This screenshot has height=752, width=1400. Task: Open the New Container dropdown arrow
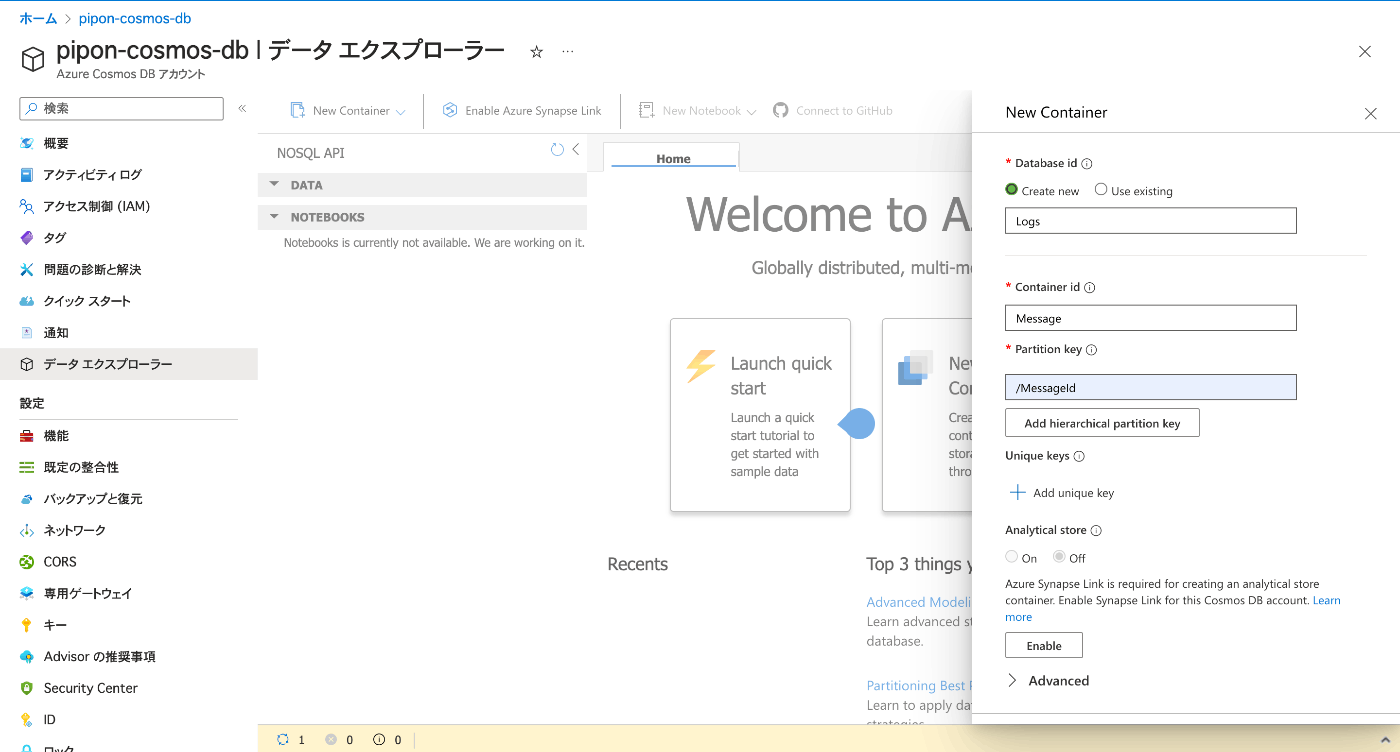point(401,112)
